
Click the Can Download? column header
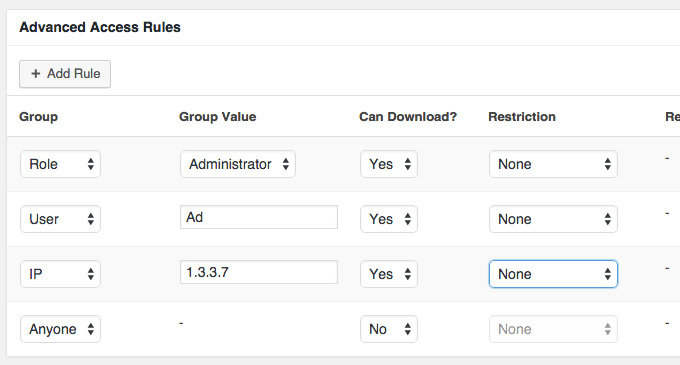click(408, 117)
